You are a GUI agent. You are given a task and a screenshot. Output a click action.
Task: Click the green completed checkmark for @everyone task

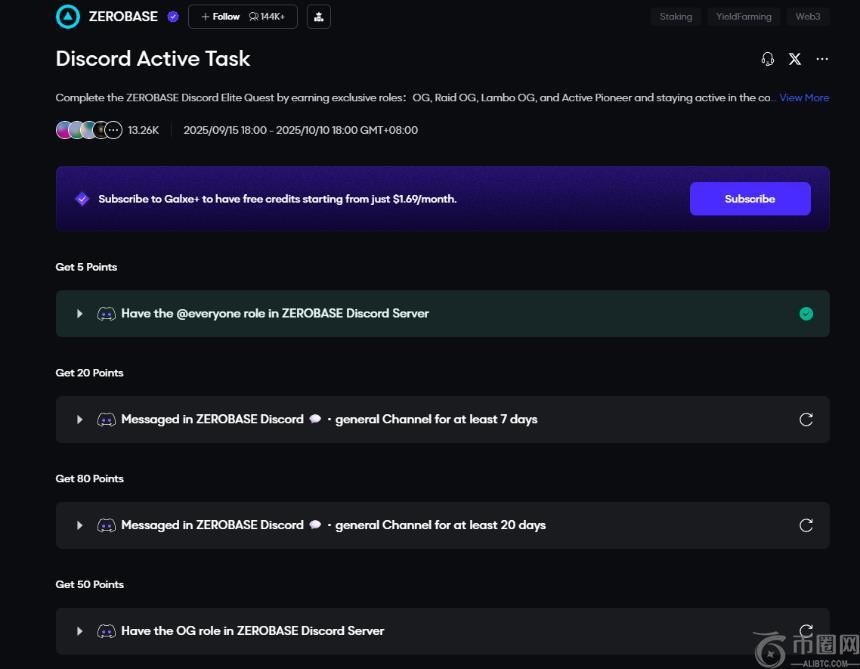pos(806,314)
